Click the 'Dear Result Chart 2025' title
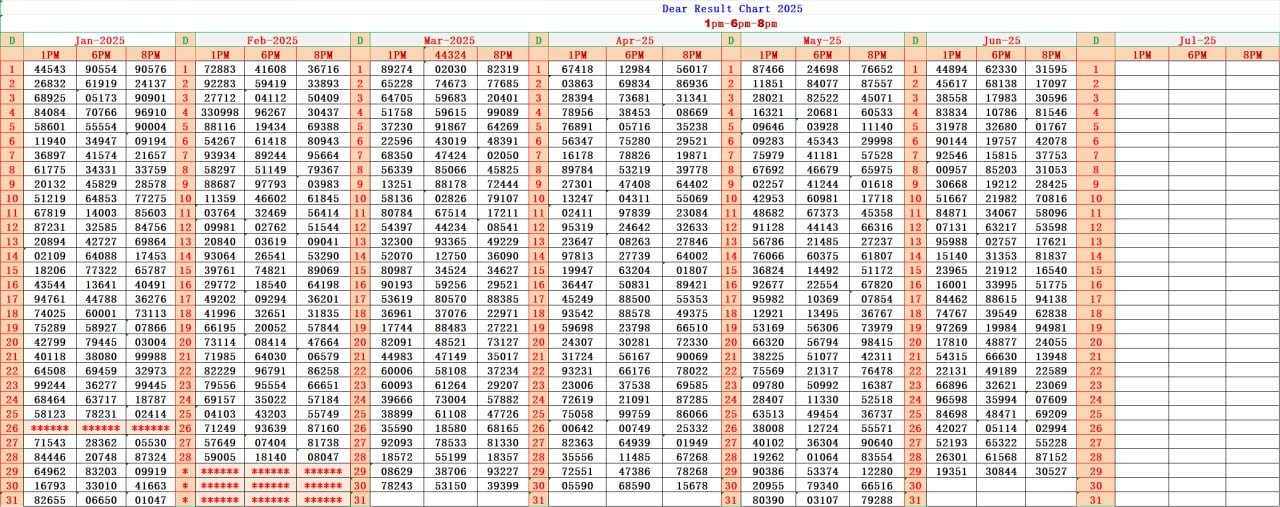Screen dimensions: 1280x507 point(732,8)
